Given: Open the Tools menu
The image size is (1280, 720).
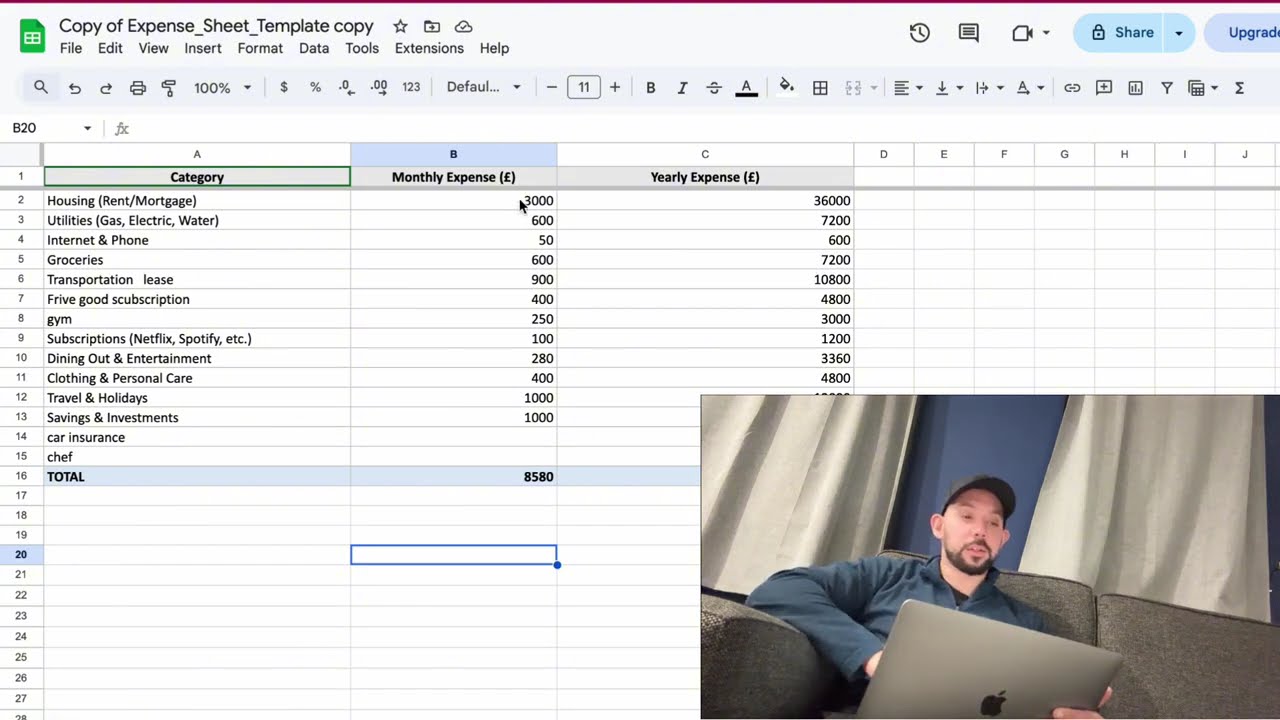Looking at the screenshot, I should coord(362,48).
